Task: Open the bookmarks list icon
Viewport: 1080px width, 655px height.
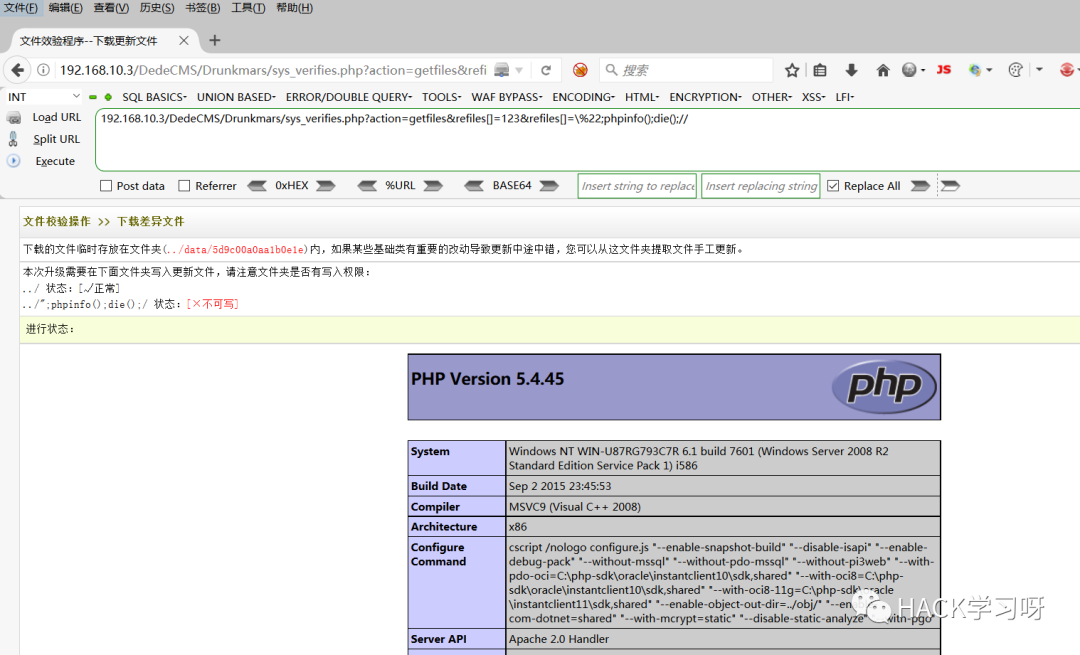Action: click(820, 70)
